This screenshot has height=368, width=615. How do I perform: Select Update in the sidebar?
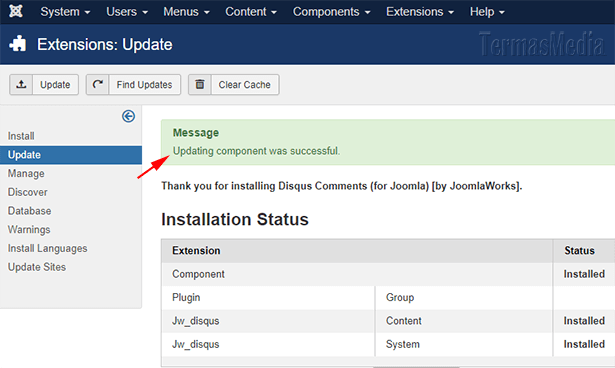coord(71,155)
